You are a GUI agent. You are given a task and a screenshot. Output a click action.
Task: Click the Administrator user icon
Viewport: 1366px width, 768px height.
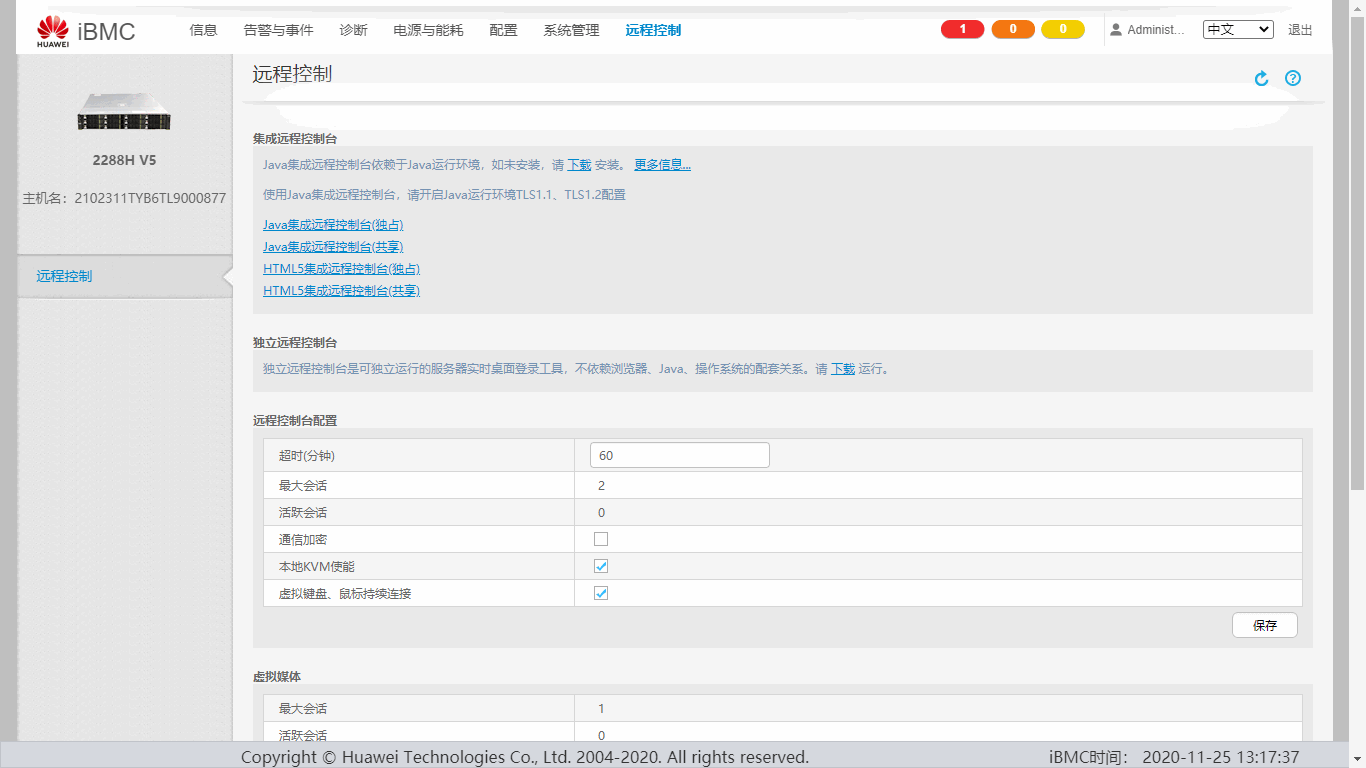tap(1116, 30)
